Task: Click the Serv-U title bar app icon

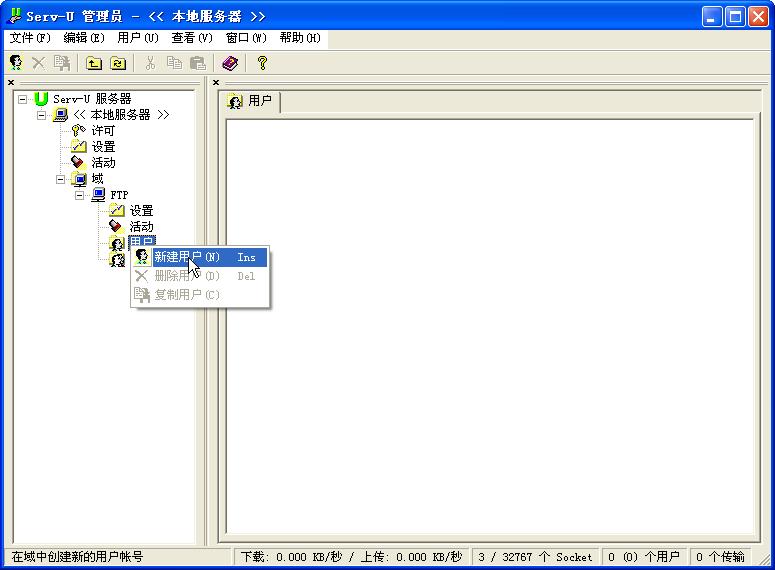Action: [15, 16]
